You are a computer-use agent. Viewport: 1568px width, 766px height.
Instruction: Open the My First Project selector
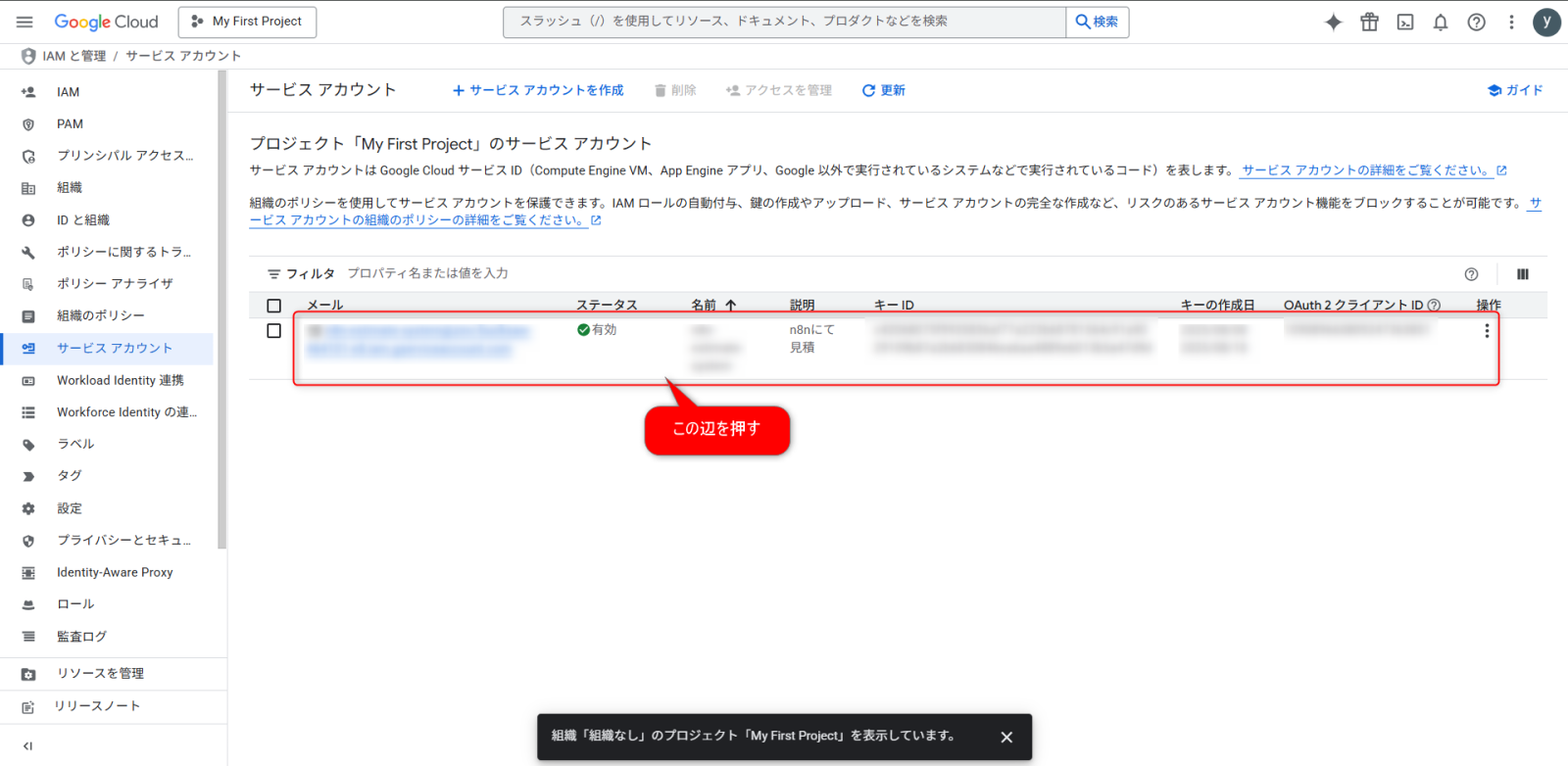[x=247, y=22]
